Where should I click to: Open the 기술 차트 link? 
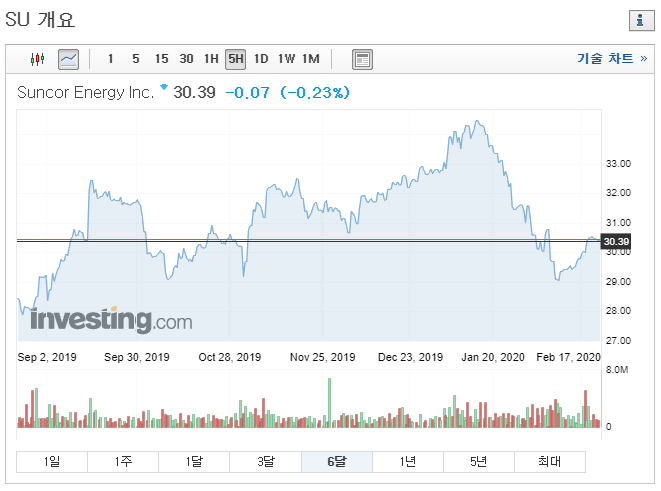click(612, 58)
